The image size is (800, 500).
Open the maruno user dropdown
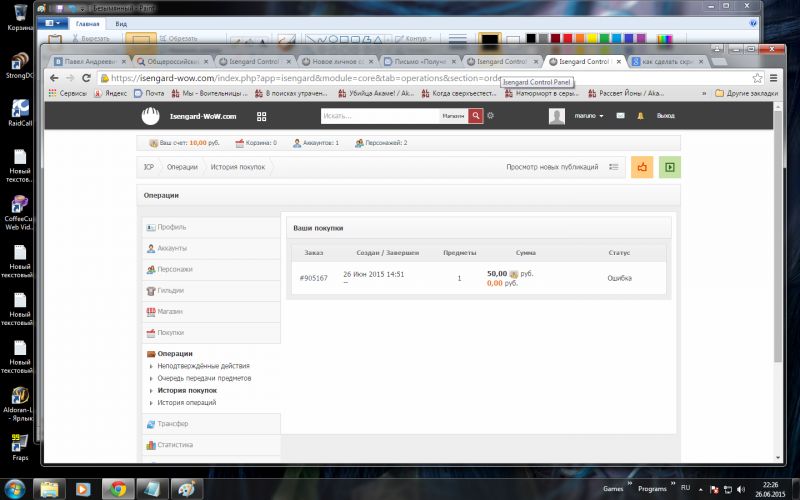[x=588, y=116]
